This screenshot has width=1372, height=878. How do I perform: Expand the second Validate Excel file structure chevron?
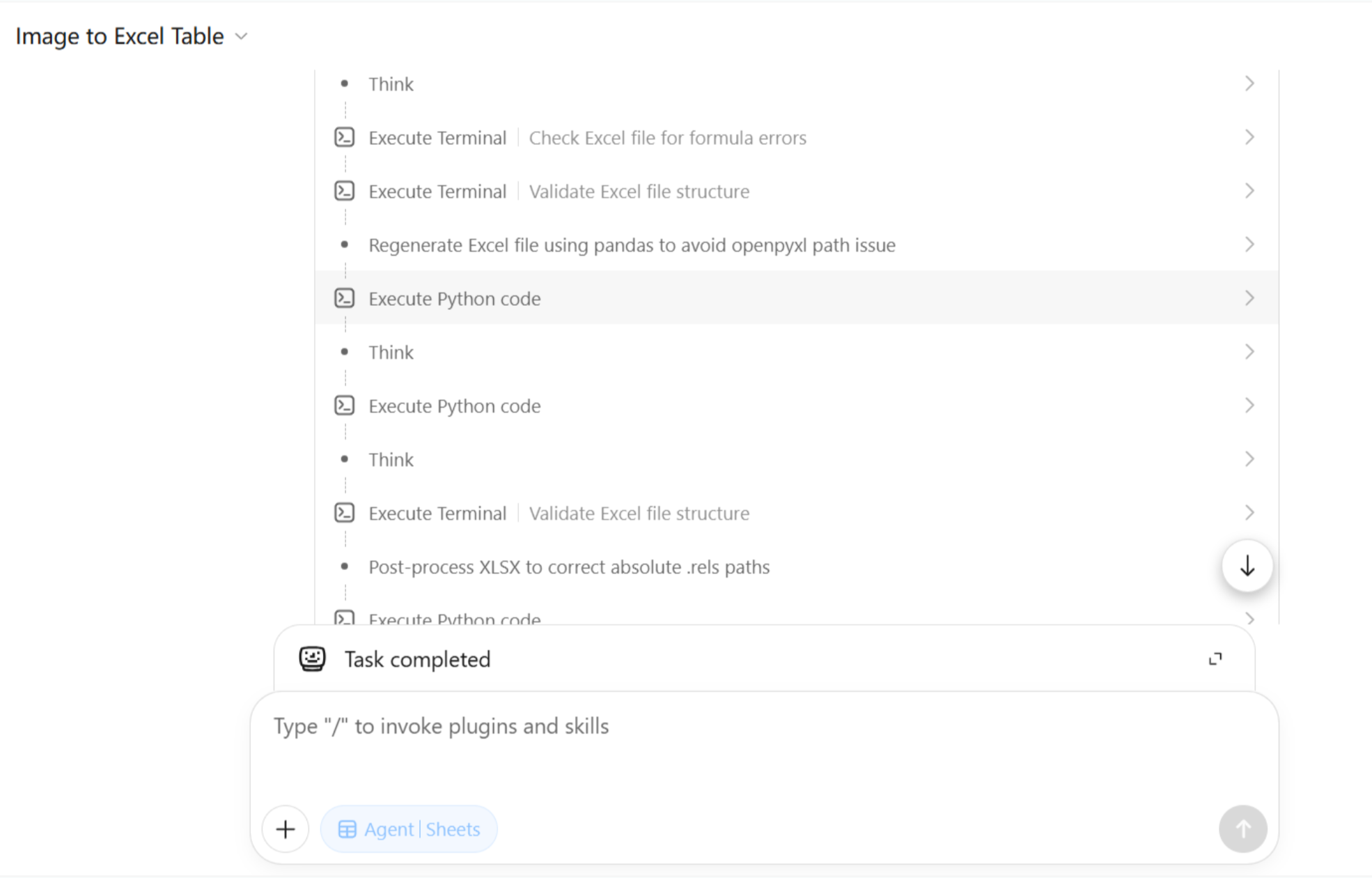1249,513
